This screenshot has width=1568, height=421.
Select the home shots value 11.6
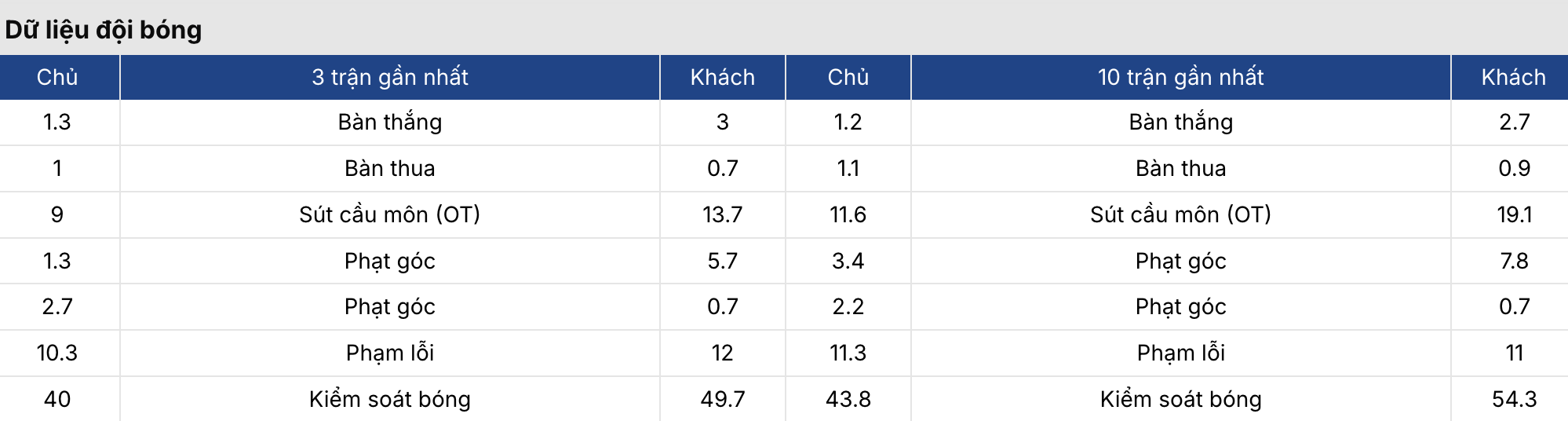tap(848, 214)
